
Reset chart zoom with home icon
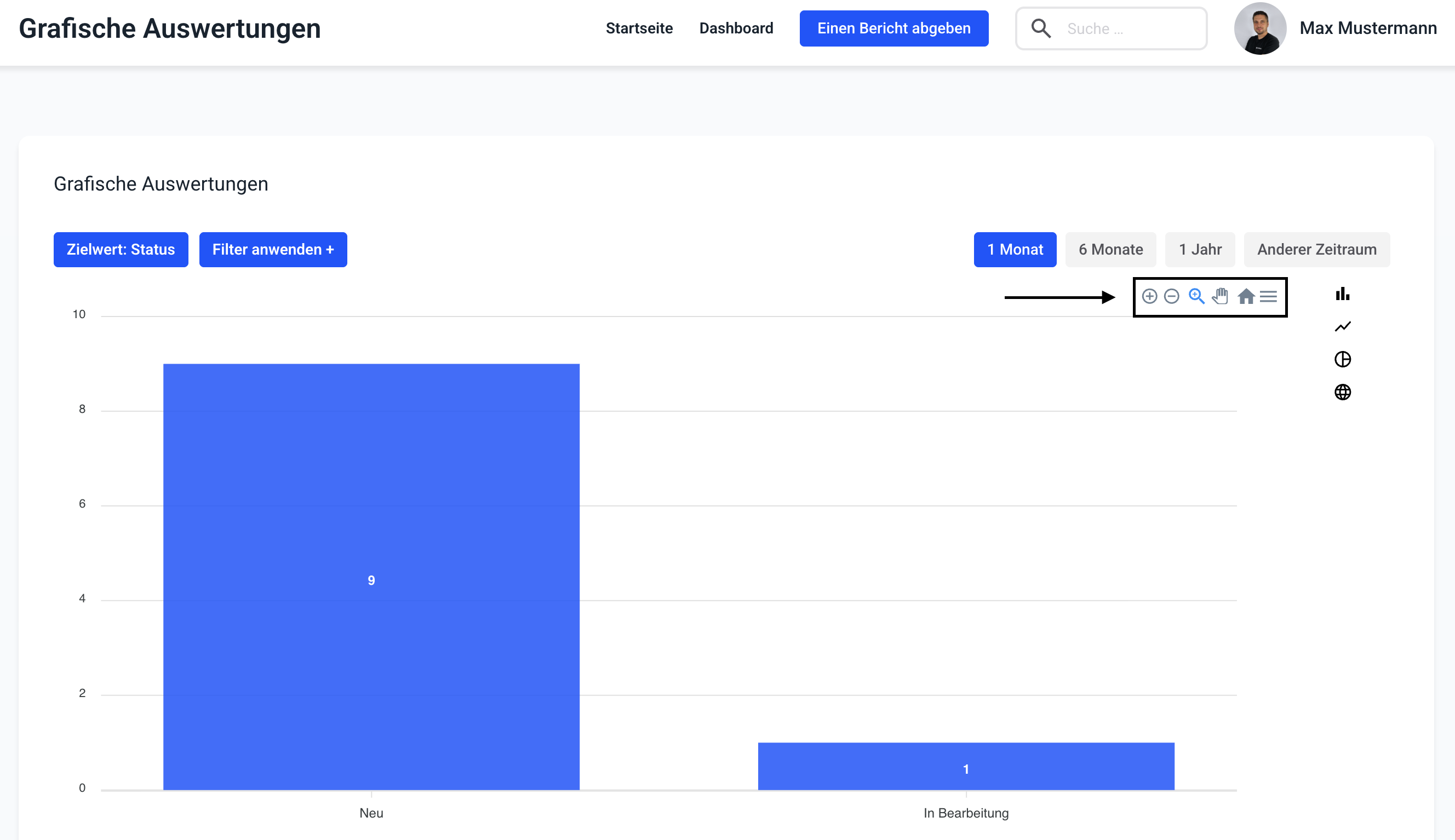point(1246,297)
